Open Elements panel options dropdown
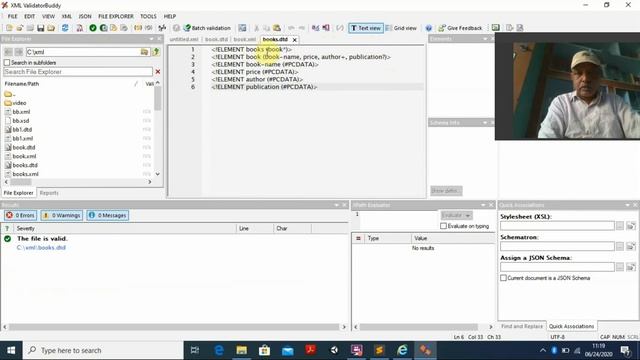 click(485, 39)
